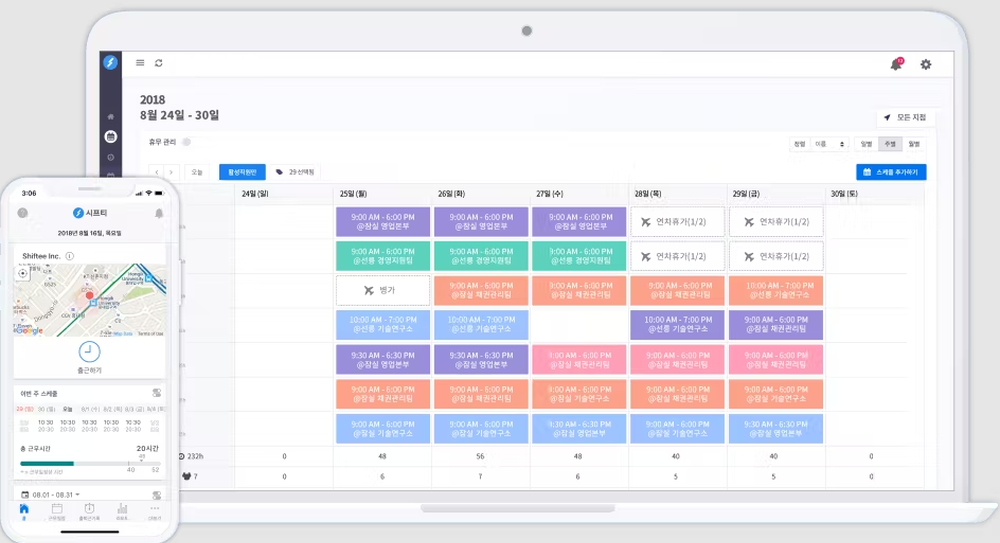
Task: Click the refresh icon in the laptop header
Action: tap(159, 63)
